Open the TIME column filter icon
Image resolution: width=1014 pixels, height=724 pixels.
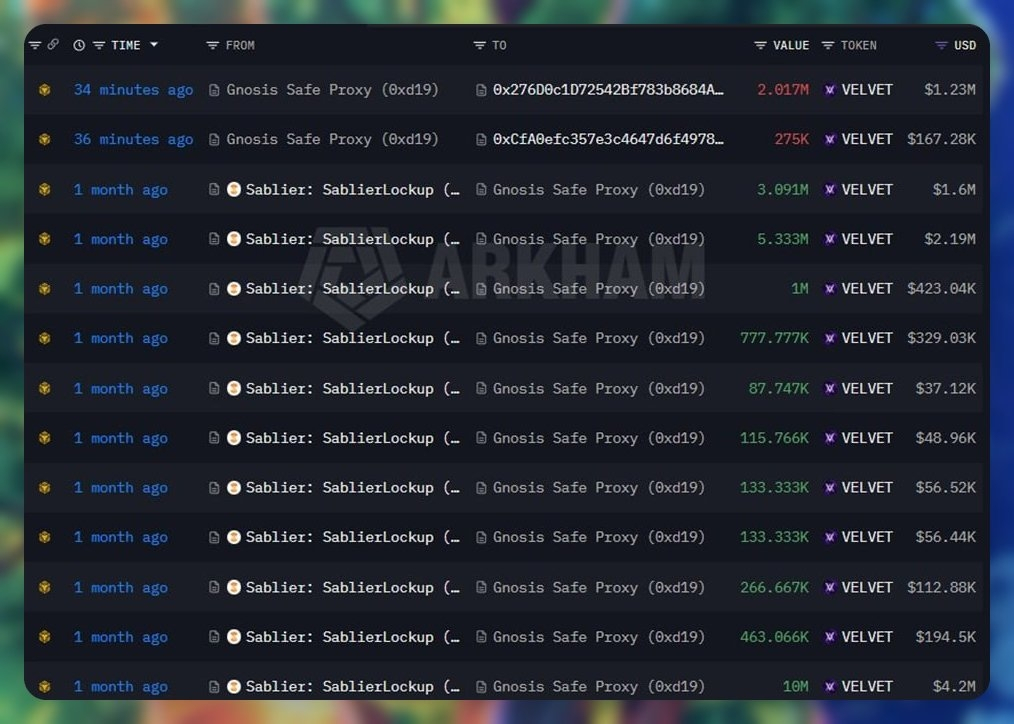tap(99, 45)
